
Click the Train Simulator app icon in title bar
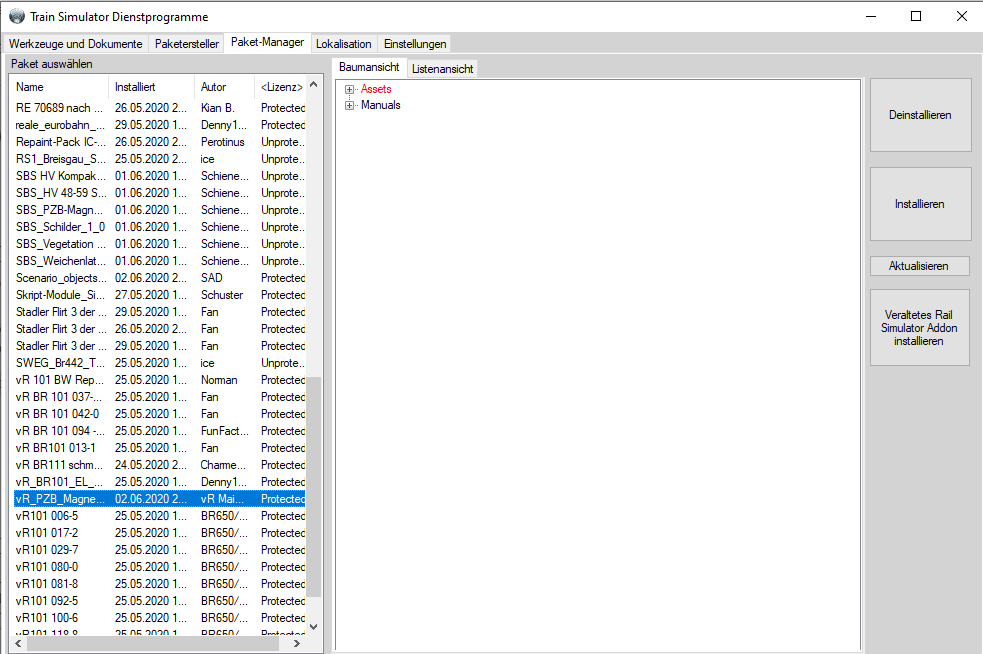click(x=16, y=16)
